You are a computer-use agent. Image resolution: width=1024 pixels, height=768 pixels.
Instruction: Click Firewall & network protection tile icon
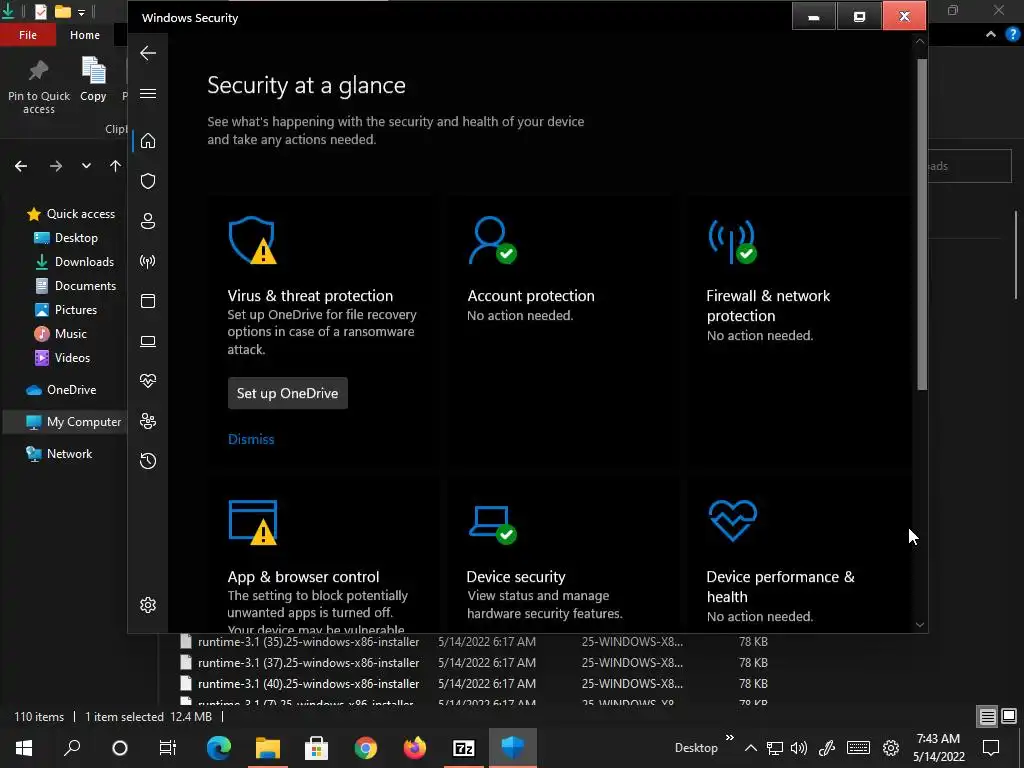pyautogui.click(x=733, y=242)
